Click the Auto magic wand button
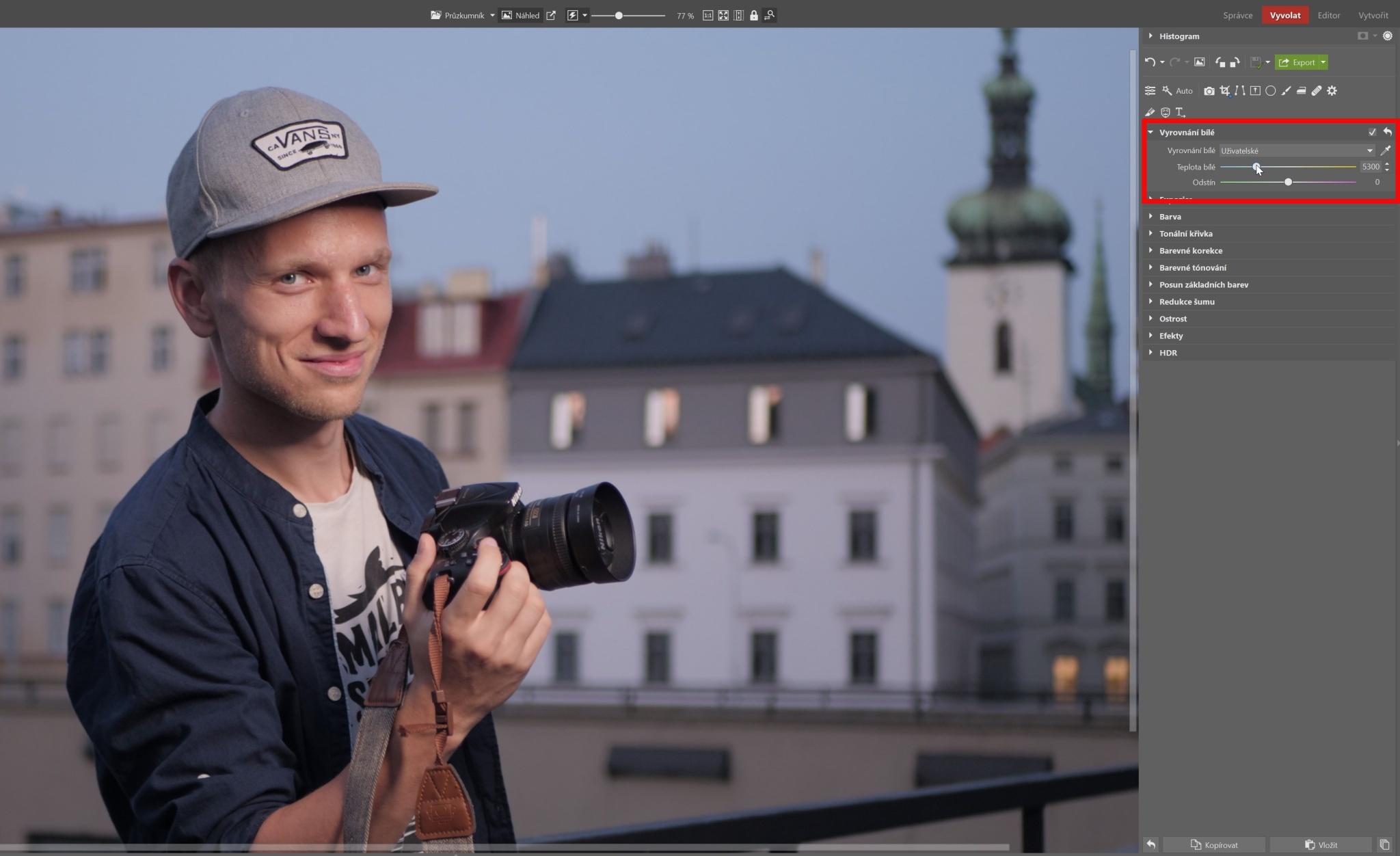The width and height of the screenshot is (1400, 856). click(1177, 91)
